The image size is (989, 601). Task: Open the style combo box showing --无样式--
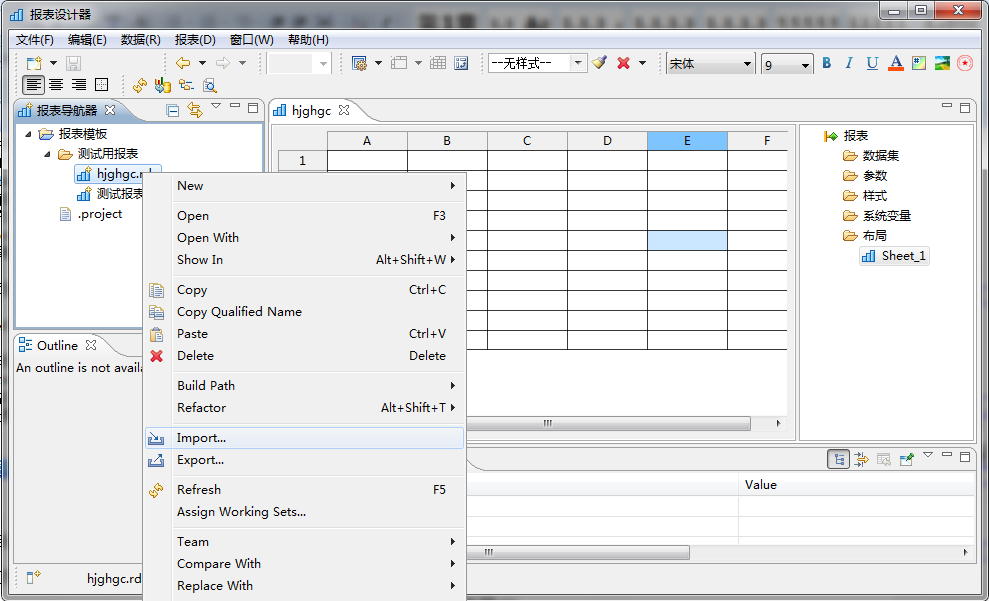pyautogui.click(x=537, y=63)
